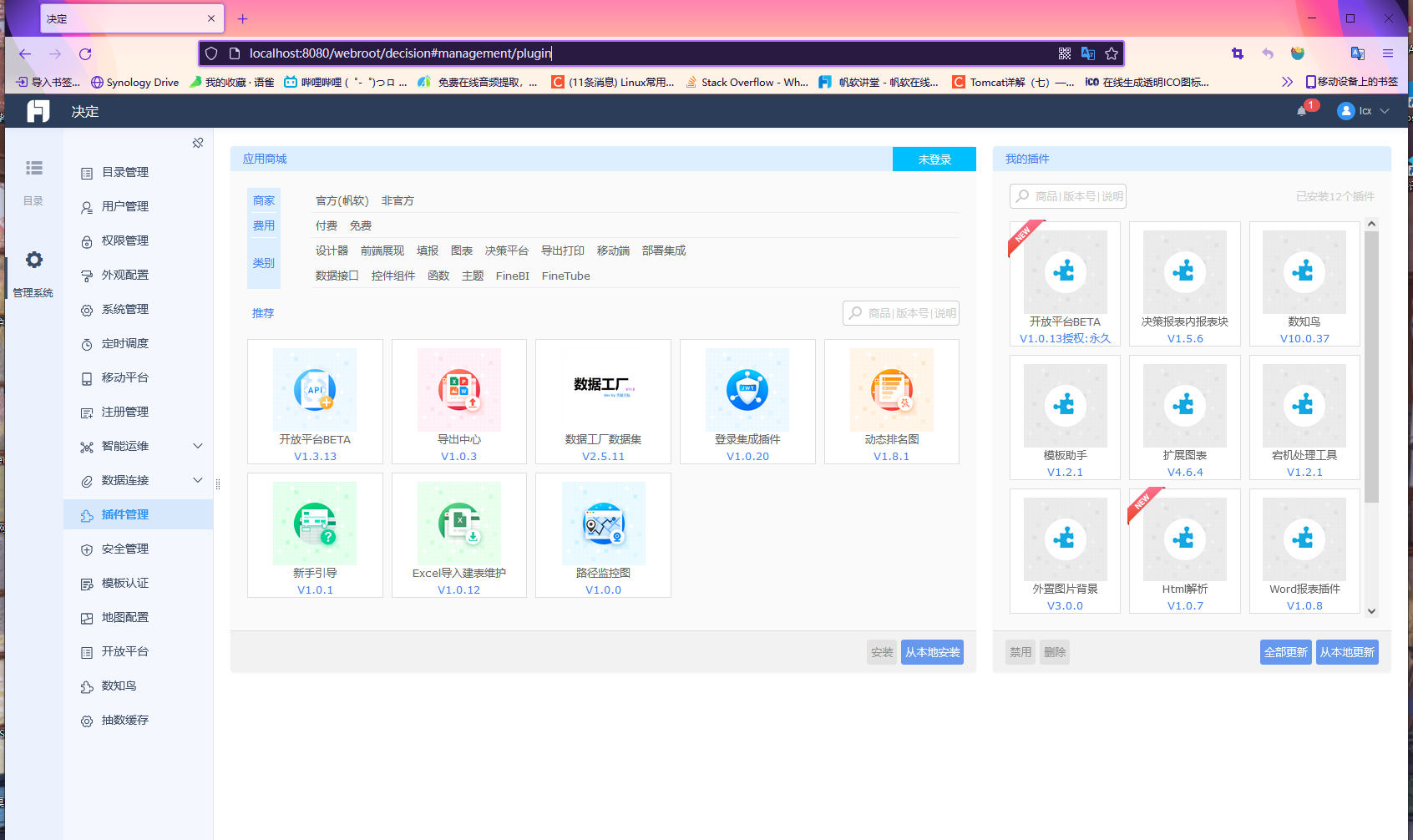Click the 从本地安装 button

tap(932, 652)
